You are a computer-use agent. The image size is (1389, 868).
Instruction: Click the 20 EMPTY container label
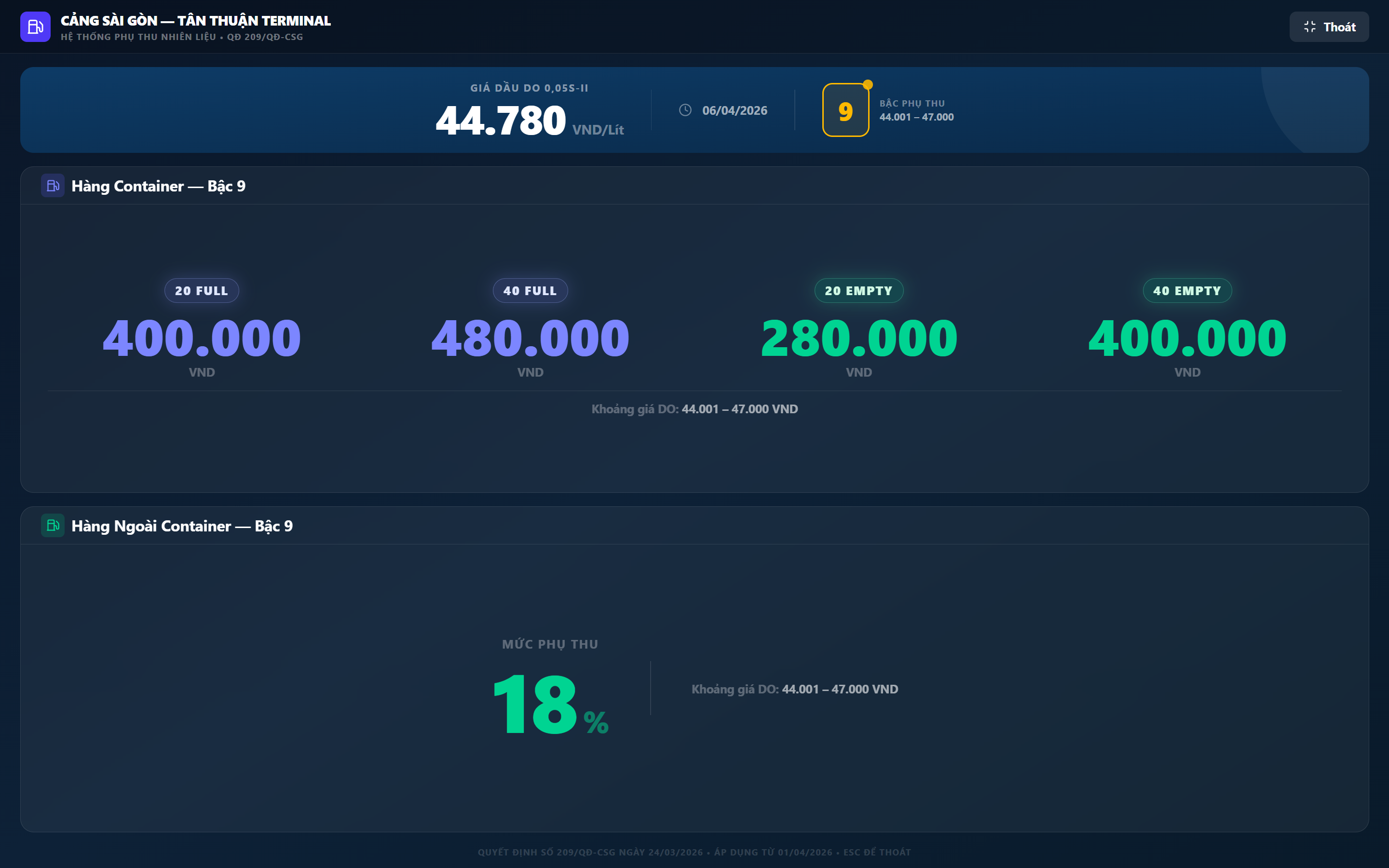coord(858,291)
